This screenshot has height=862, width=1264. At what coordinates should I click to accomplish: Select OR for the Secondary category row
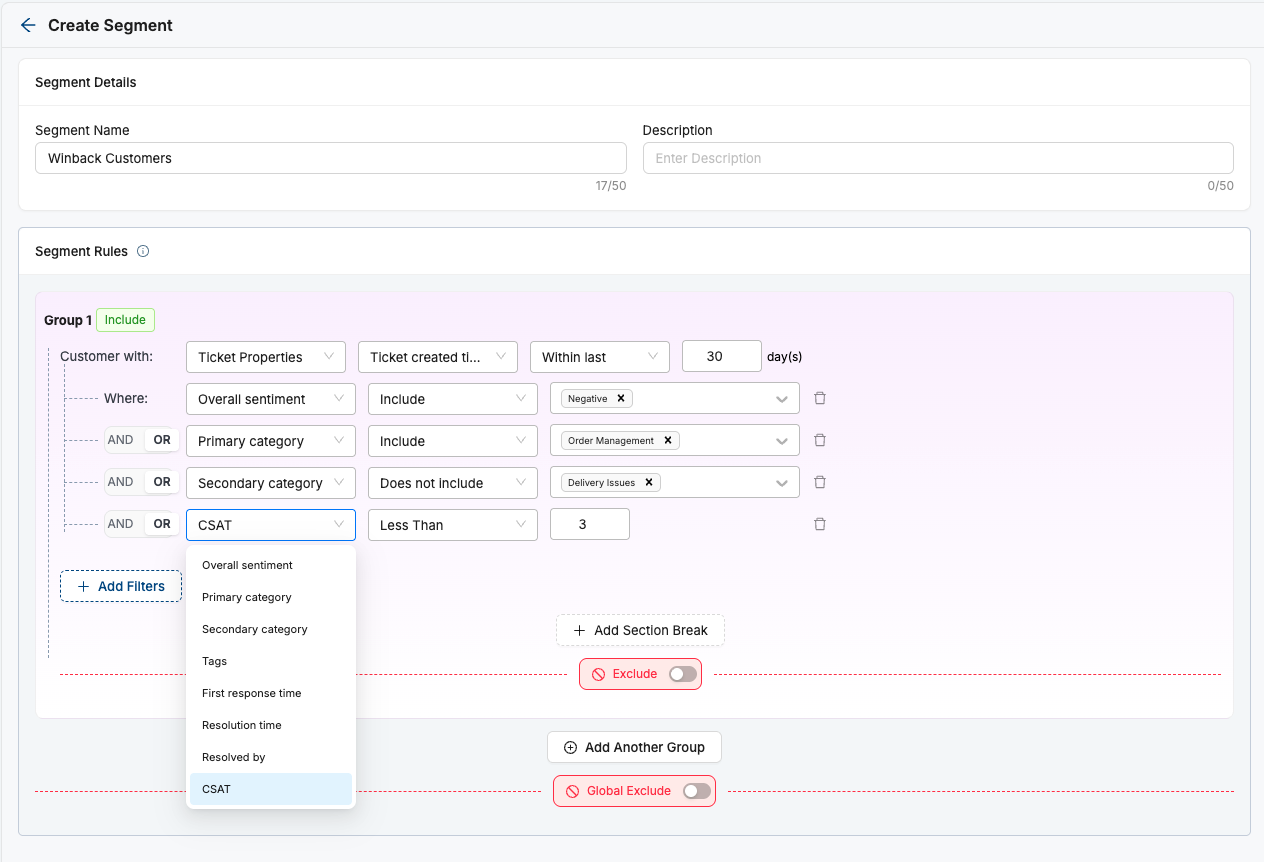162,482
